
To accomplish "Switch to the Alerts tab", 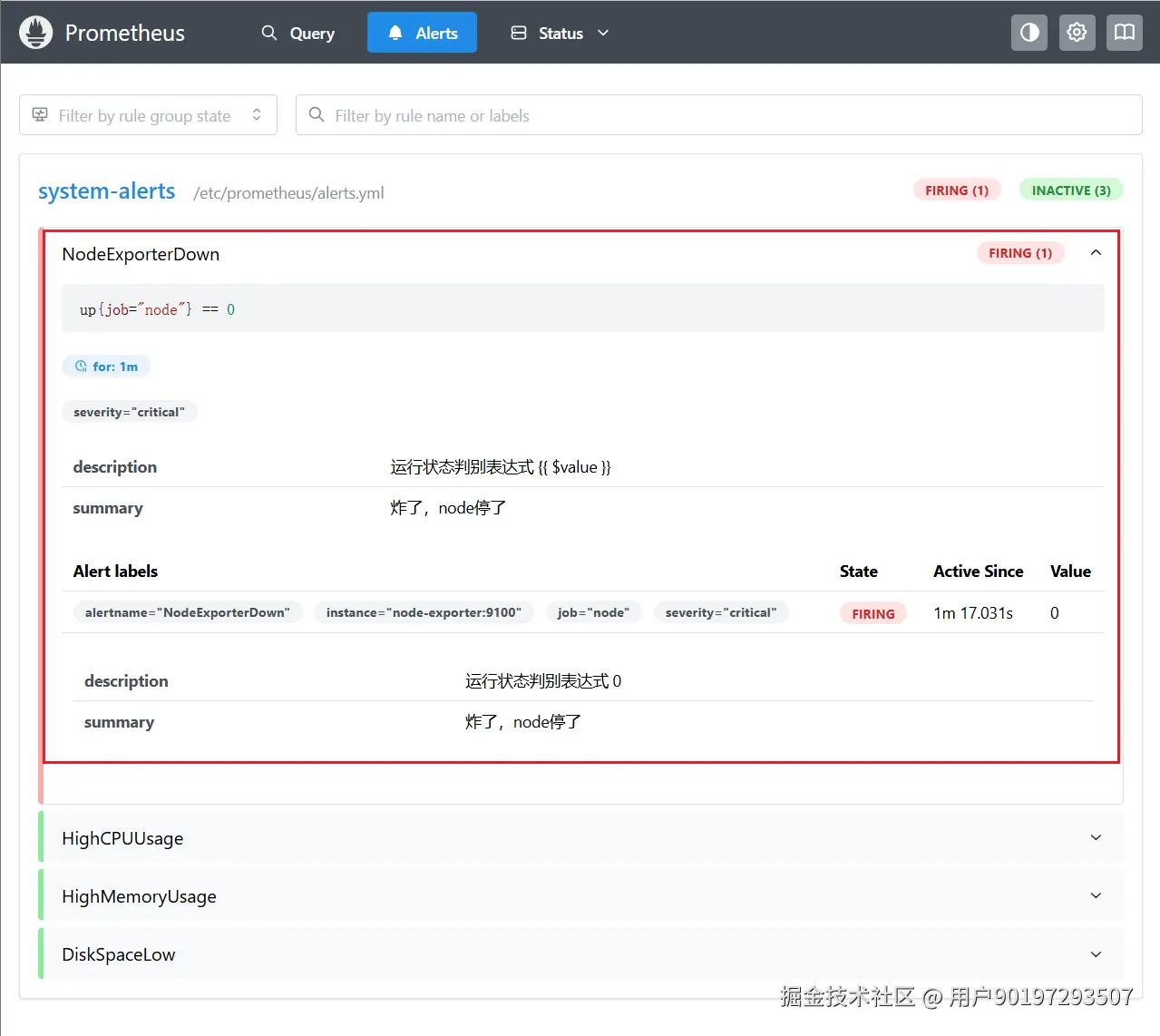I will point(422,33).
